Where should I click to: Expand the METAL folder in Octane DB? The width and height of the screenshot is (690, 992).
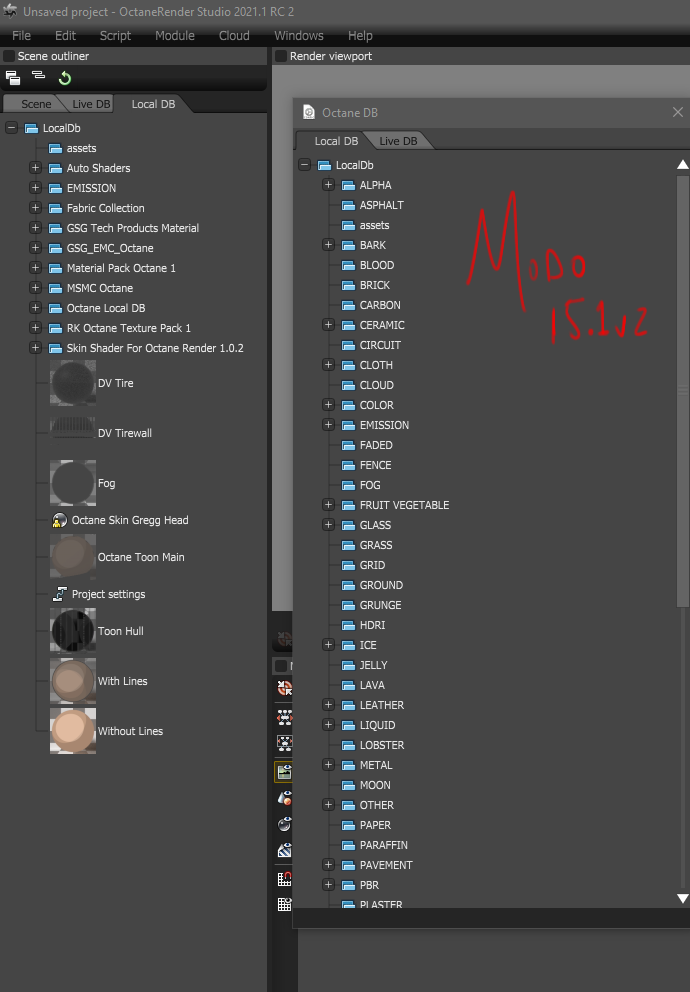coord(328,765)
